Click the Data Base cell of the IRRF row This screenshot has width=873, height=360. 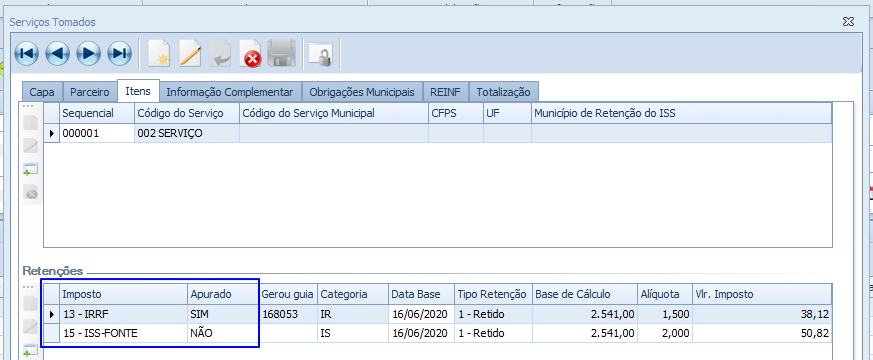point(421,314)
